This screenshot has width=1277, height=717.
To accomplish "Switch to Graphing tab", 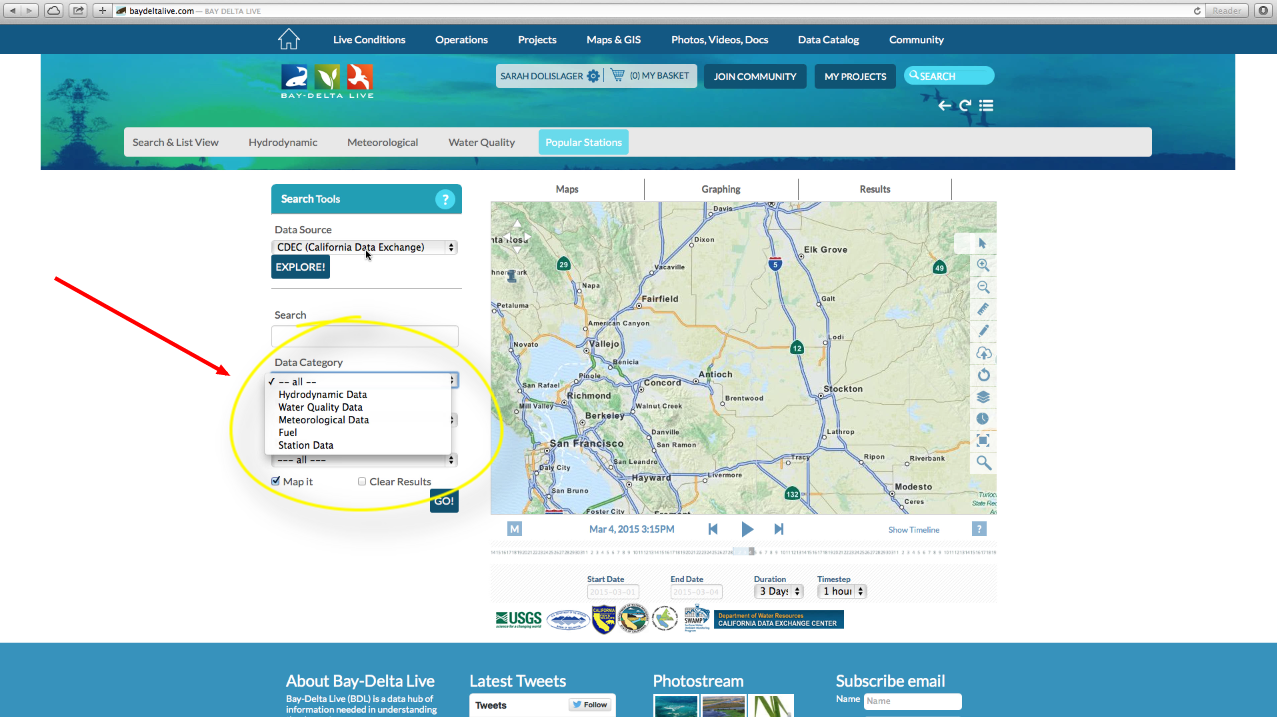I will pyautogui.click(x=721, y=189).
